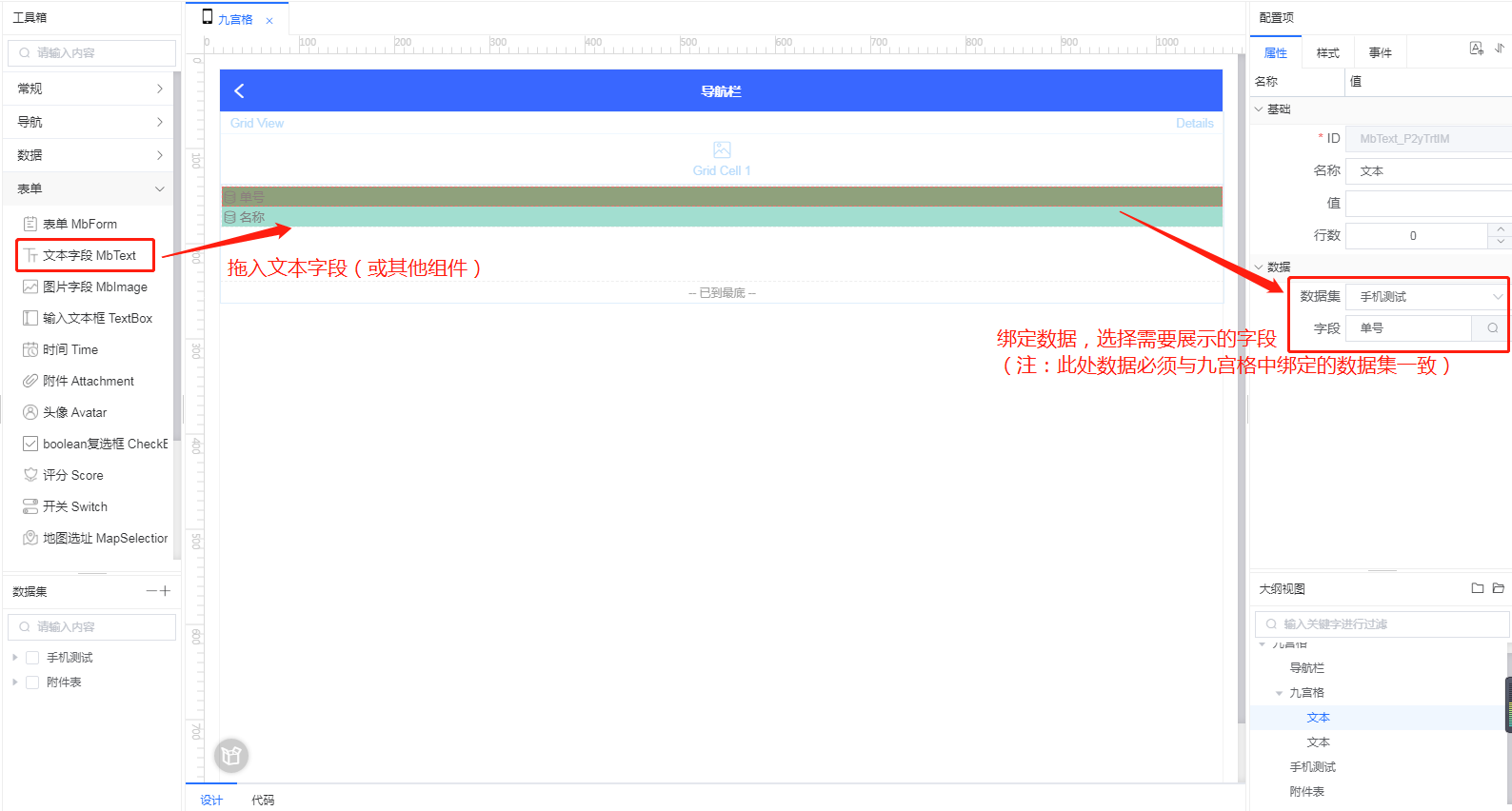Select the MbText text field component
The width and height of the screenshot is (1512, 811).
pyautogui.click(x=89, y=255)
